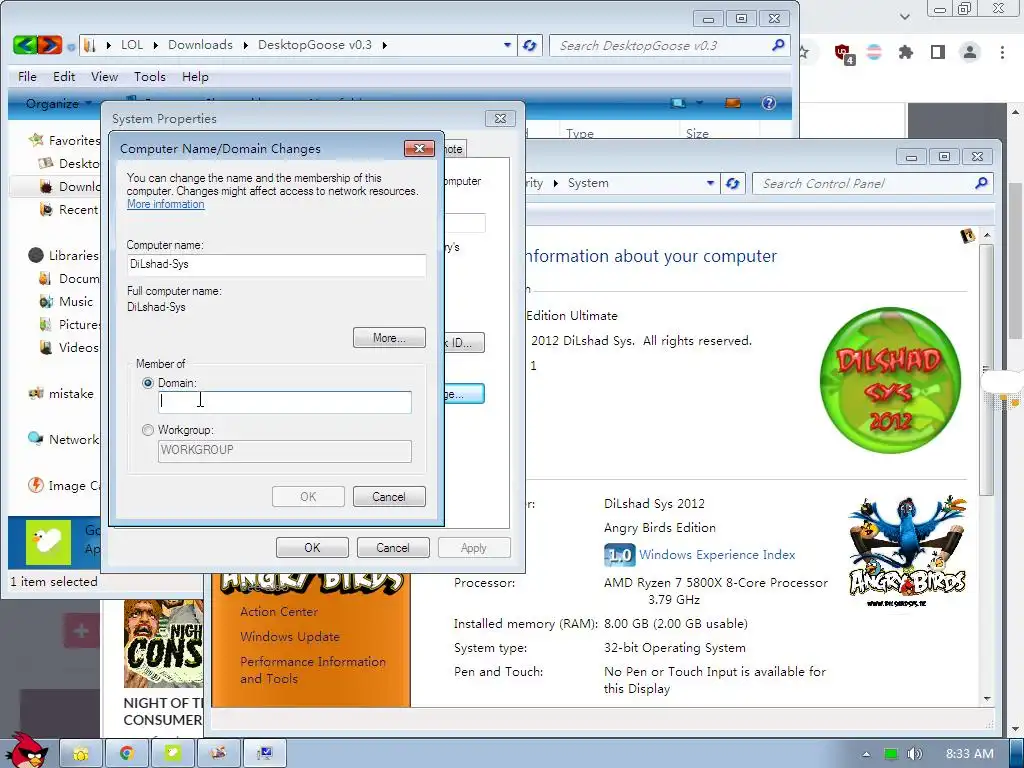Expand the Explorer address bar history dropdown
The height and width of the screenshot is (768, 1024).
507,45
